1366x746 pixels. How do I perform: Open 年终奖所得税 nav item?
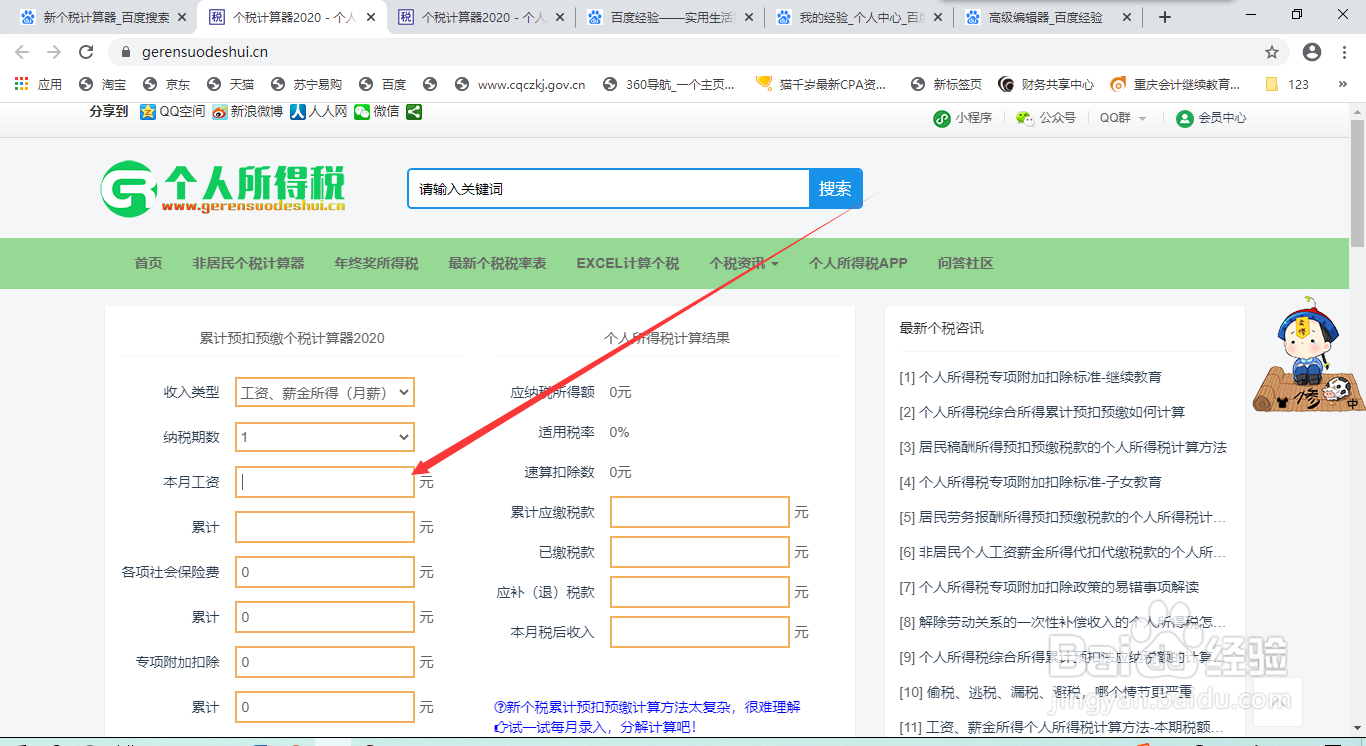coord(377,263)
